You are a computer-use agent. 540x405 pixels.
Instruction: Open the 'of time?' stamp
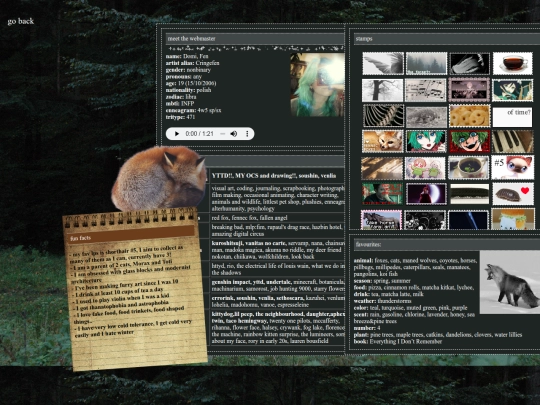pyautogui.click(x=512, y=117)
